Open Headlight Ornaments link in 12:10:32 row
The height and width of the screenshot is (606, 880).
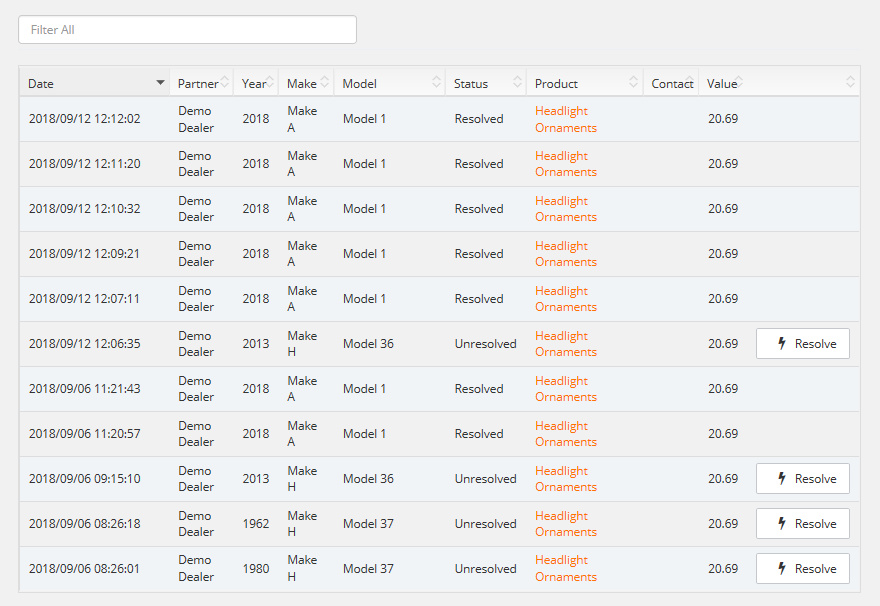(x=566, y=209)
